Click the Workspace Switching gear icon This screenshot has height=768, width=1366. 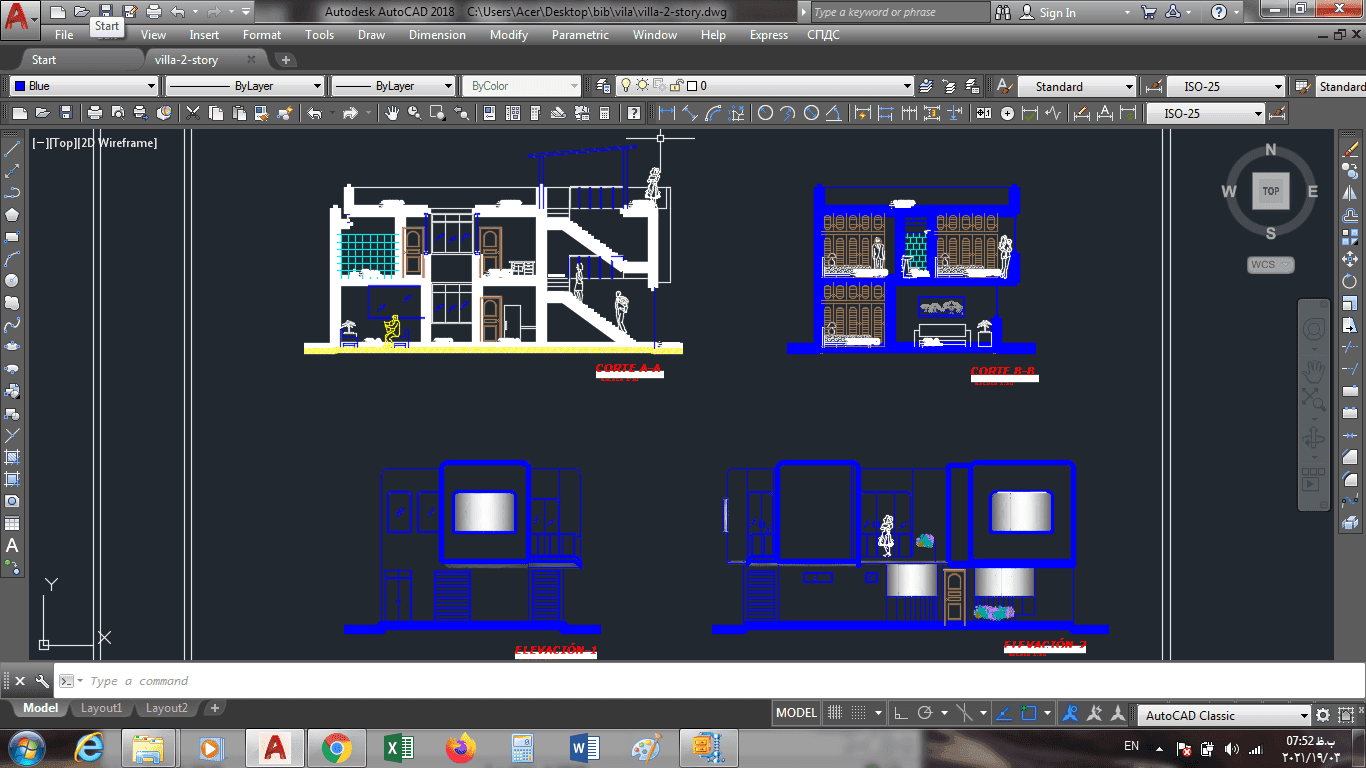click(x=1323, y=715)
